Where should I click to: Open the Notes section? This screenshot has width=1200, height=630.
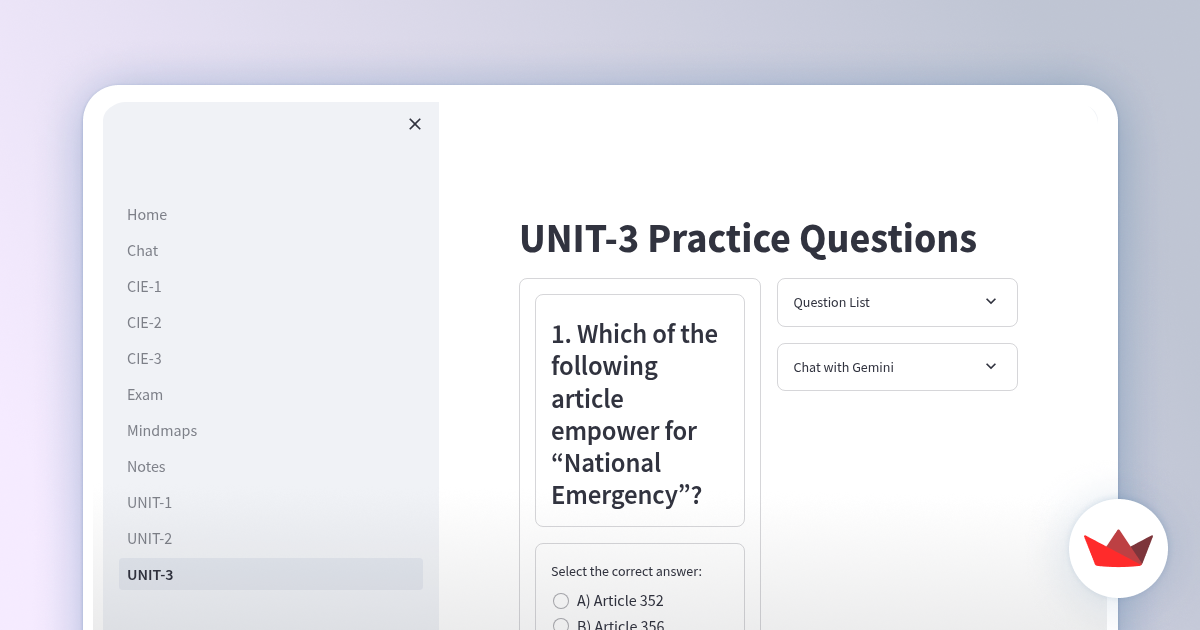[x=146, y=466]
